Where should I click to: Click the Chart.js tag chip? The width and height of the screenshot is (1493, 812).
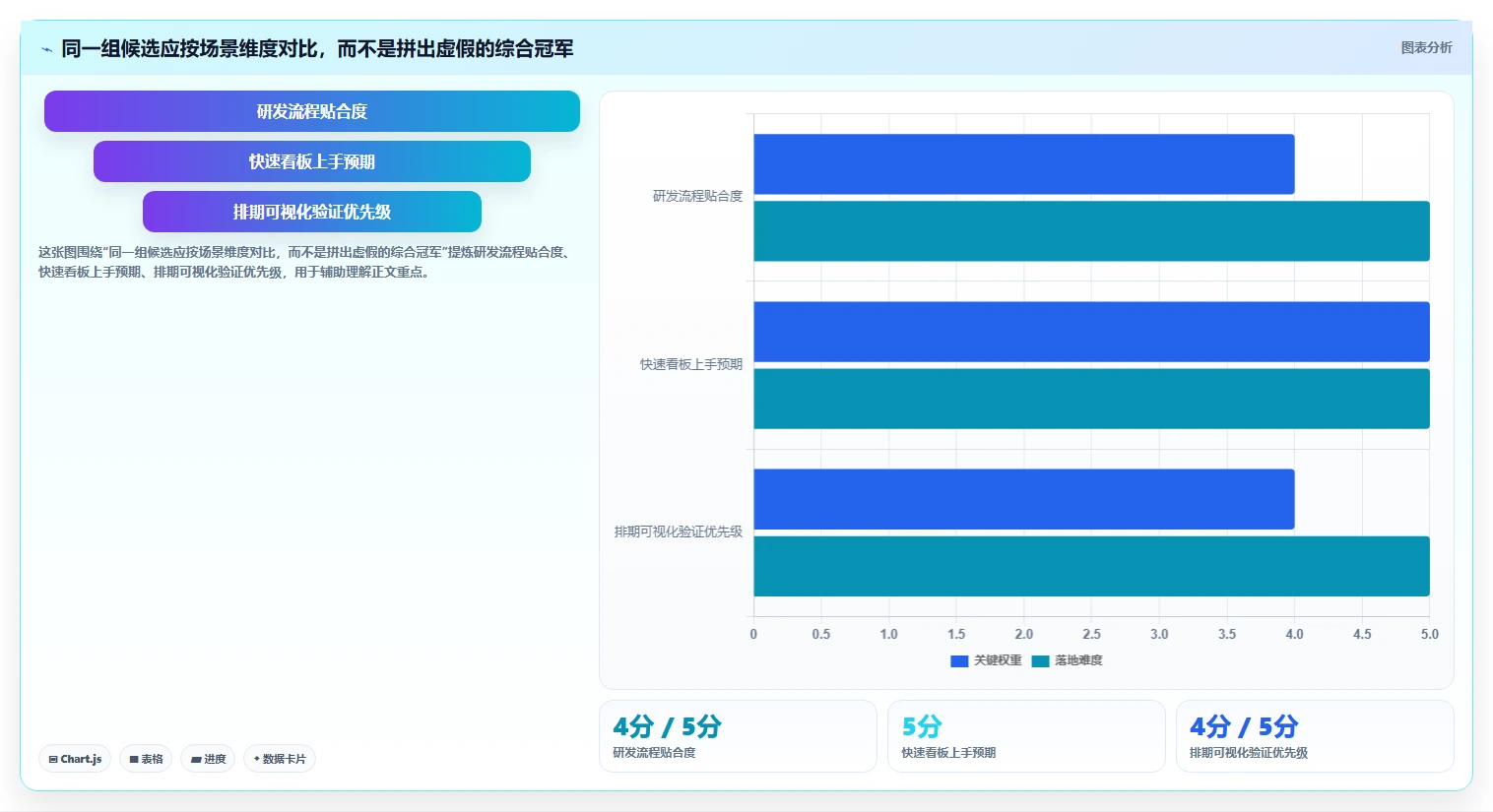tap(75, 759)
